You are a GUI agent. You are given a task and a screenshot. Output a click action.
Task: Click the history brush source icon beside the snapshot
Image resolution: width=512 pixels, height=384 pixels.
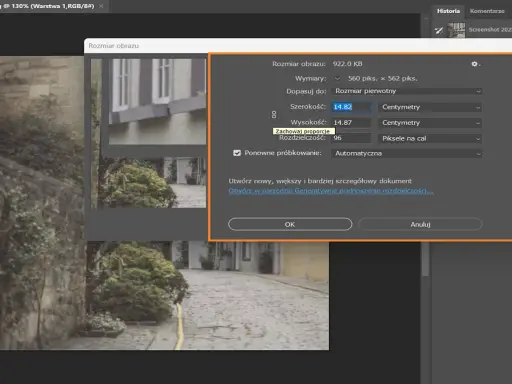click(439, 31)
